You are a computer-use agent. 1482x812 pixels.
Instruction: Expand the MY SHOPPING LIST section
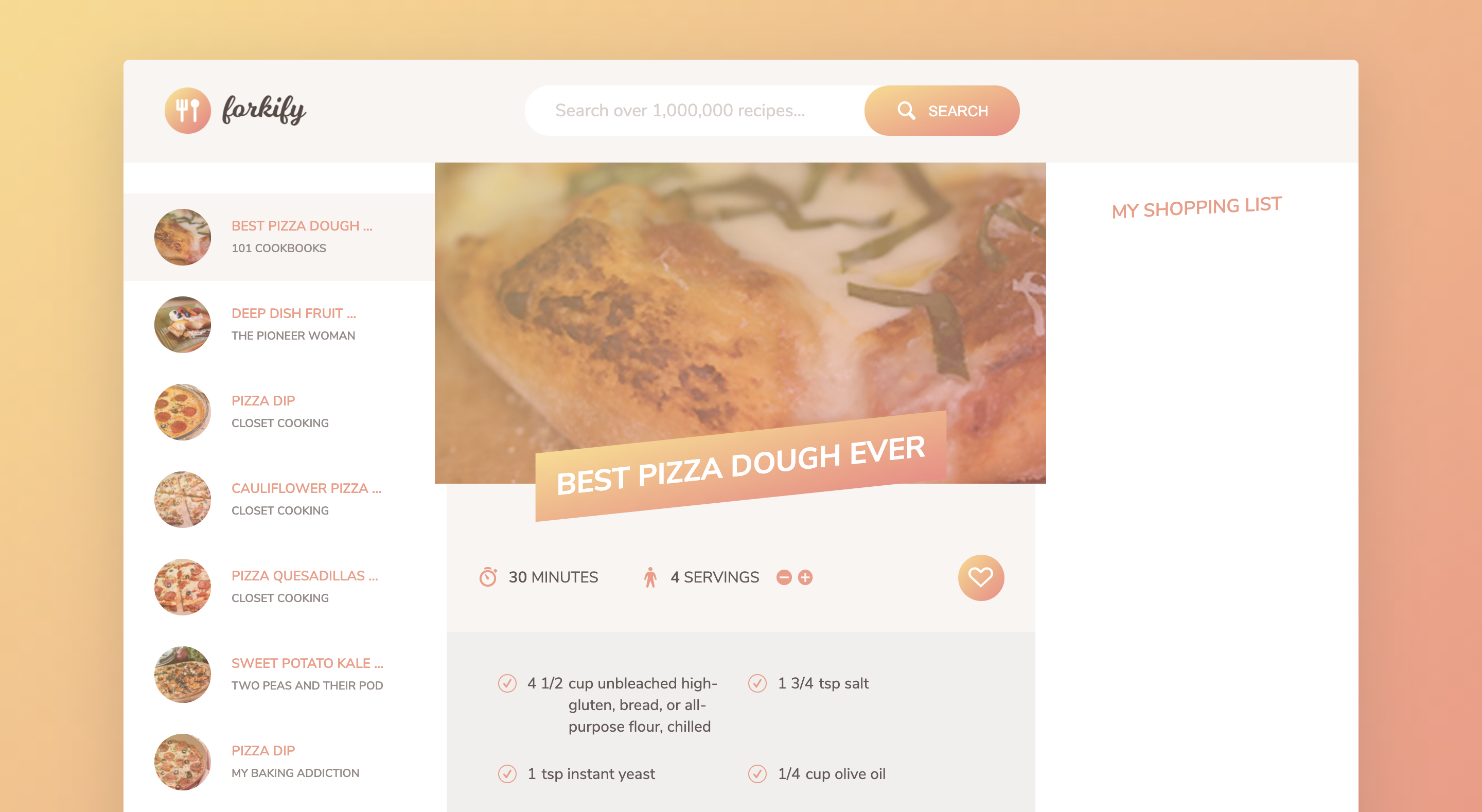[1197, 207]
